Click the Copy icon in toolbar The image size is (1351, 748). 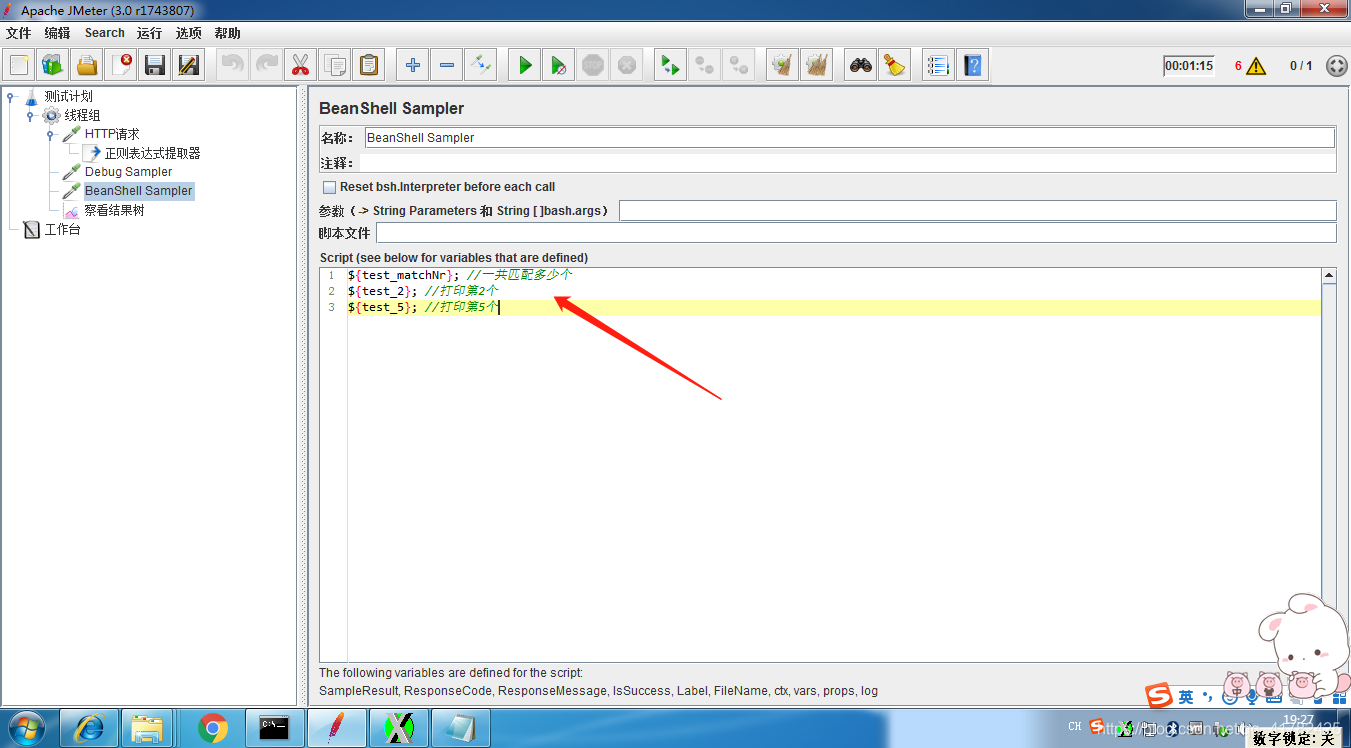tap(335, 66)
